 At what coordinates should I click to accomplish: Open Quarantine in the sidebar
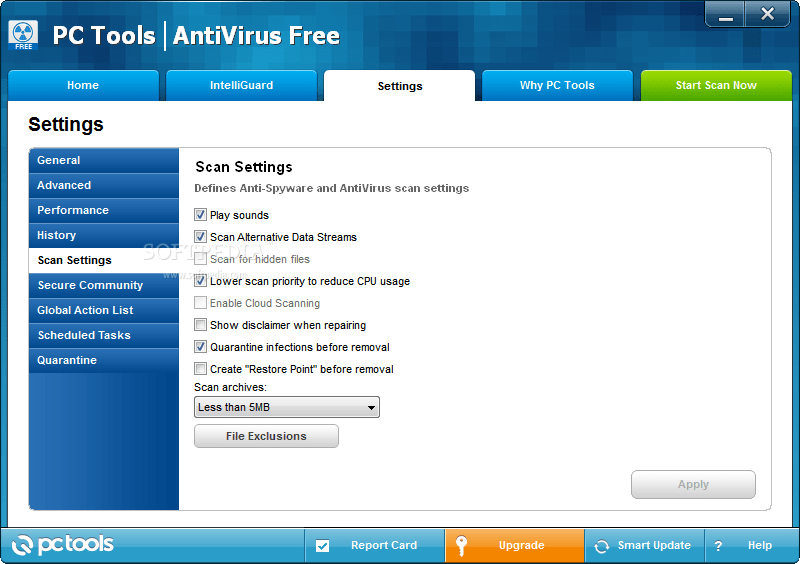(x=104, y=360)
